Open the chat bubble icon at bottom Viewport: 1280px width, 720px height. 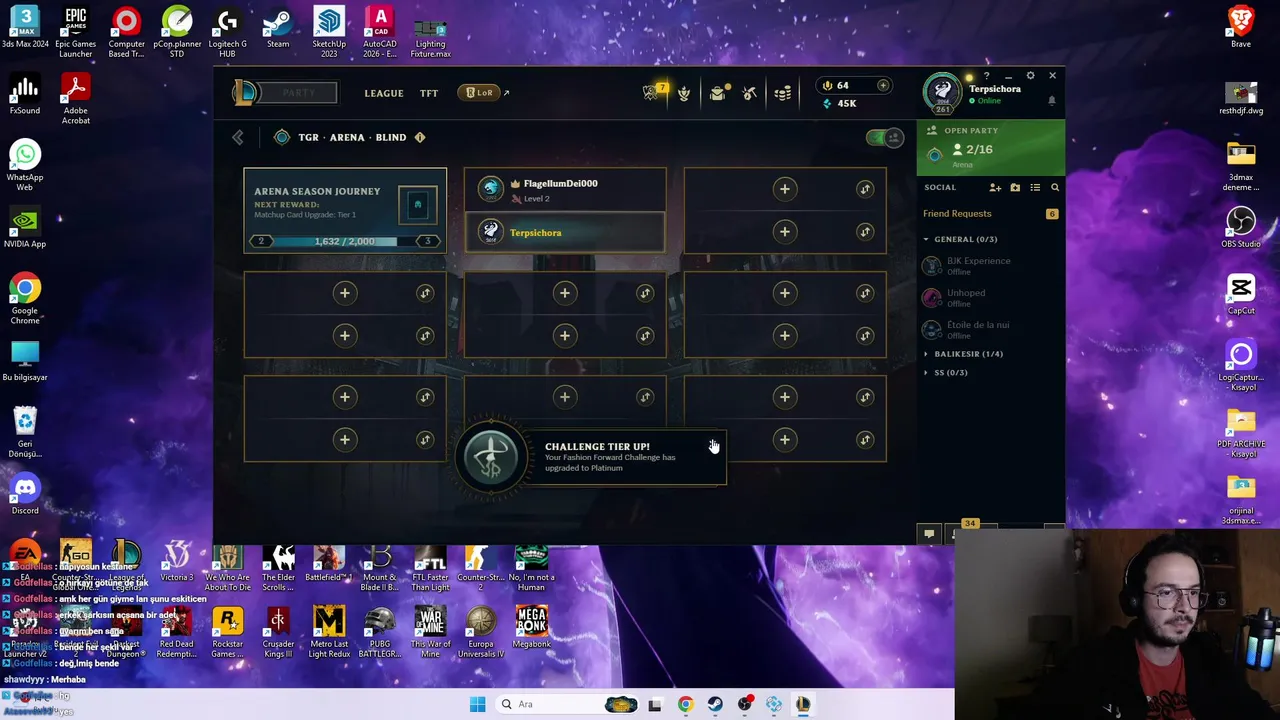click(929, 534)
